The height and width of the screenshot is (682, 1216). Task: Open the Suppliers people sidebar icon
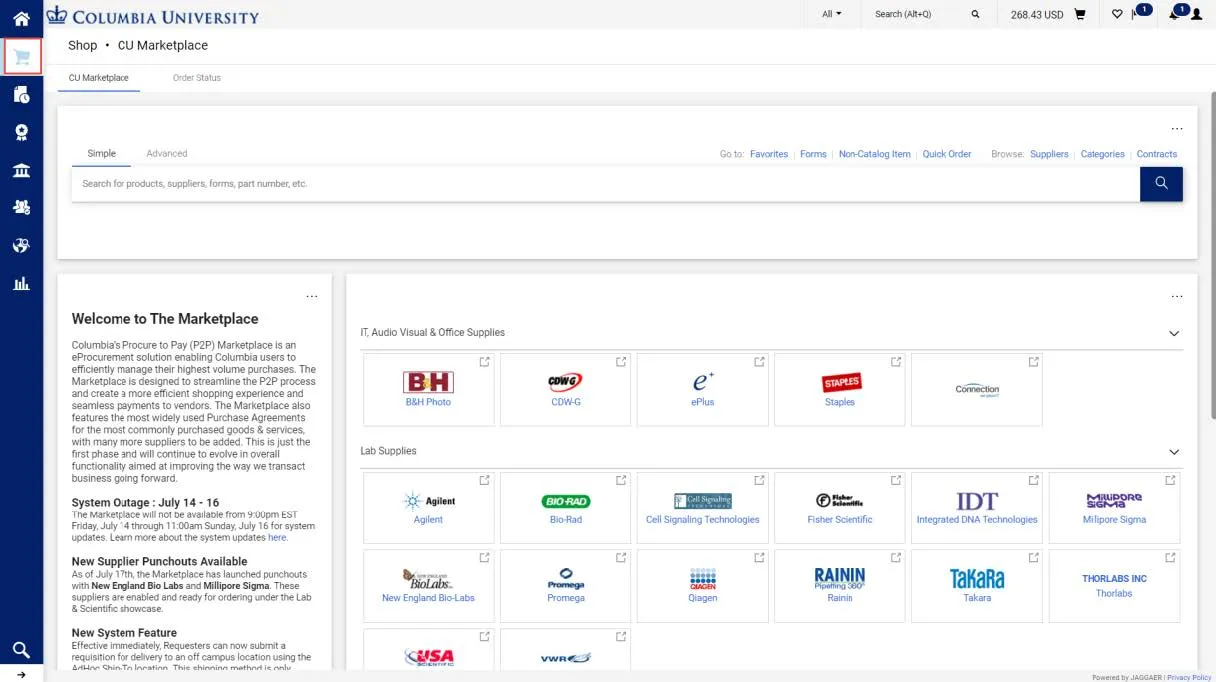(21, 208)
